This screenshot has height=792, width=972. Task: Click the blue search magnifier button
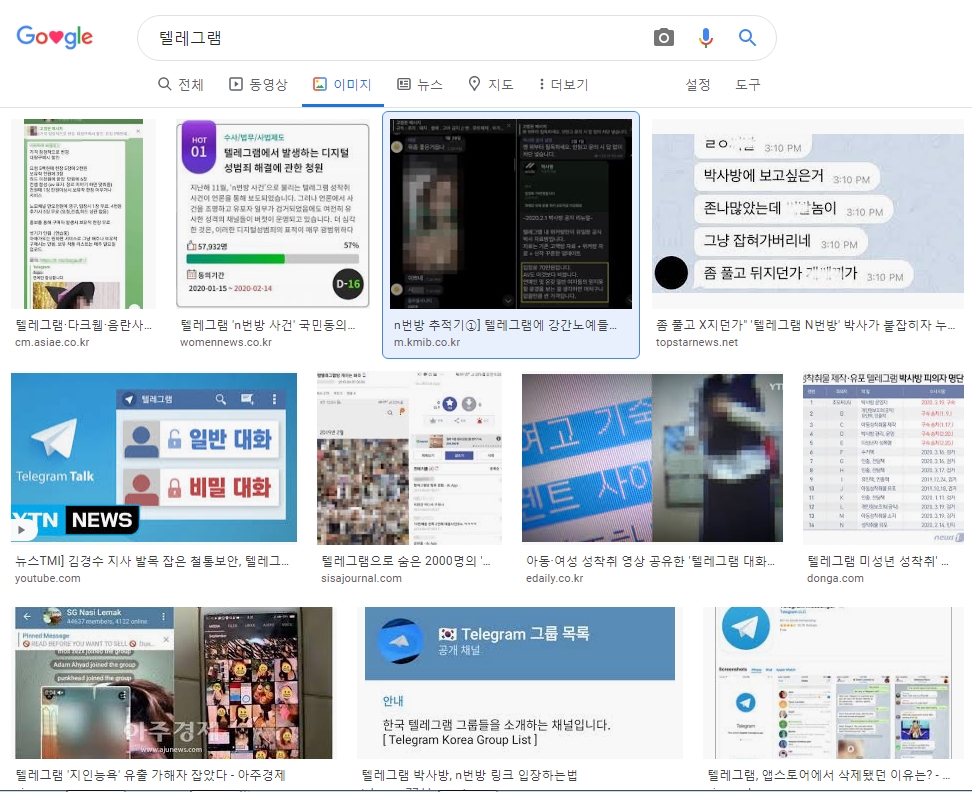point(747,38)
